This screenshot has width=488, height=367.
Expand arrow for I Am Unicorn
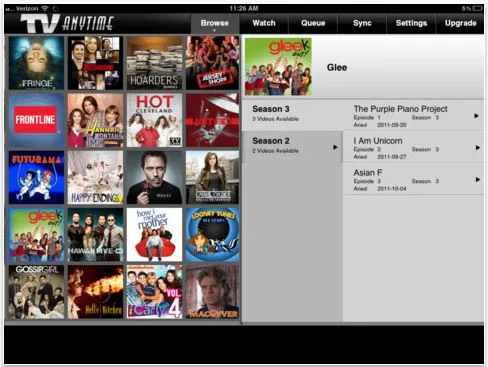[477, 147]
